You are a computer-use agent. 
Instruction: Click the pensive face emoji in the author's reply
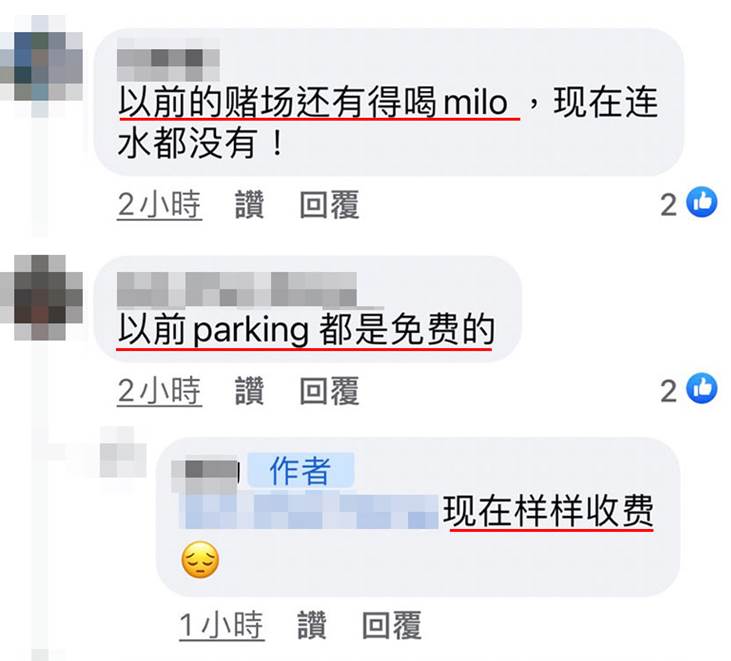pyautogui.click(x=200, y=560)
